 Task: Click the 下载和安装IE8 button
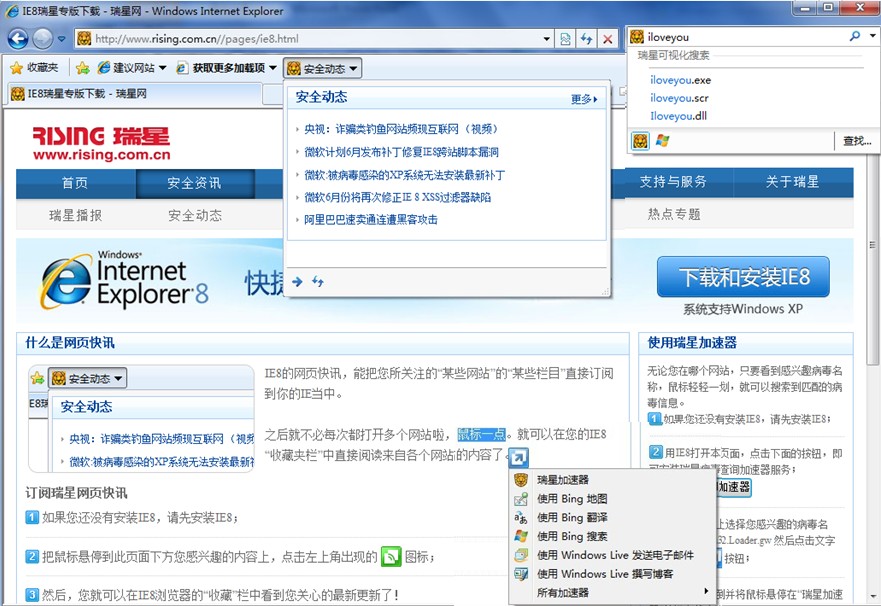744,277
